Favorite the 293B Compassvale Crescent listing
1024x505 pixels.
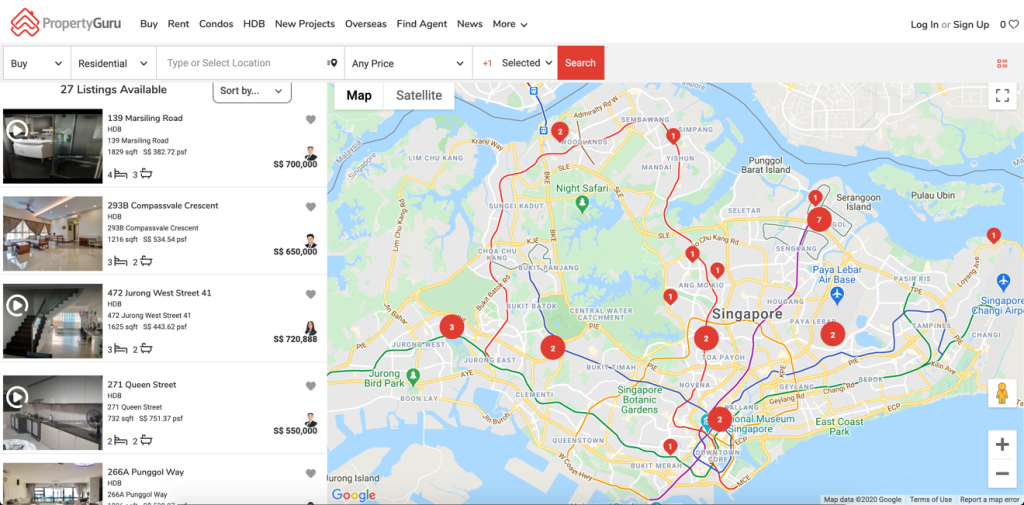point(311,207)
